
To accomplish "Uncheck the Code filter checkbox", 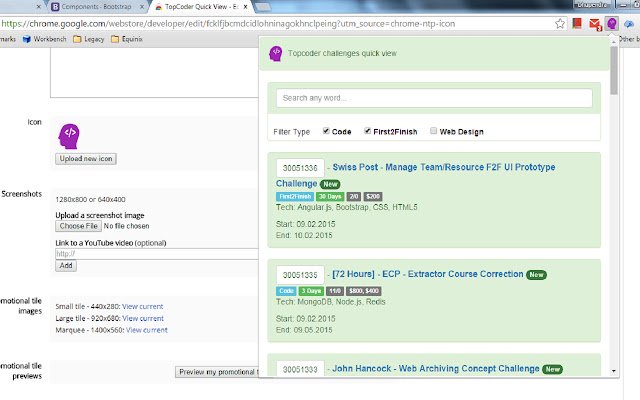I will coord(326,131).
